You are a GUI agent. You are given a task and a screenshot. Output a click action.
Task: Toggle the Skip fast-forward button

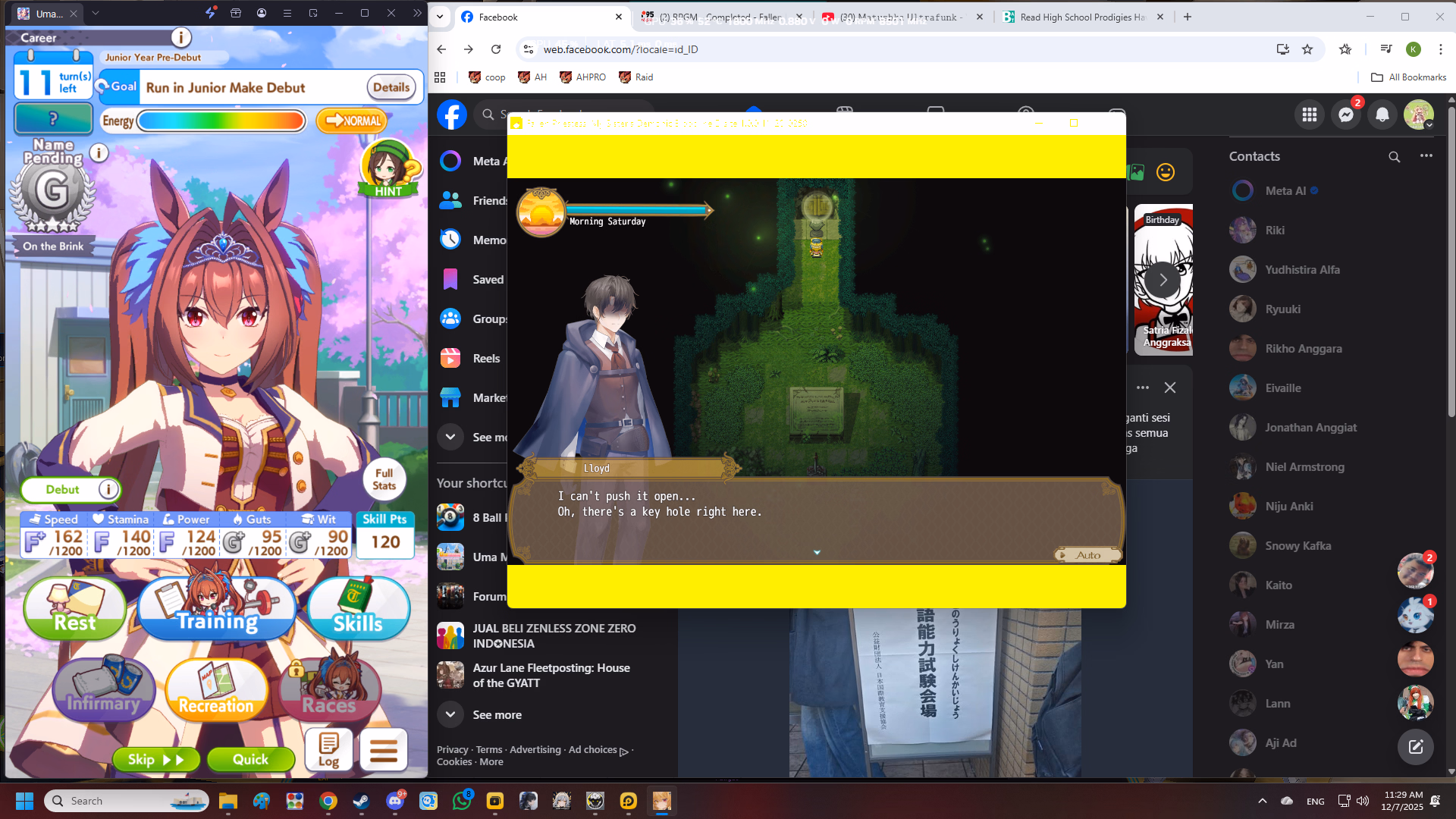click(155, 759)
